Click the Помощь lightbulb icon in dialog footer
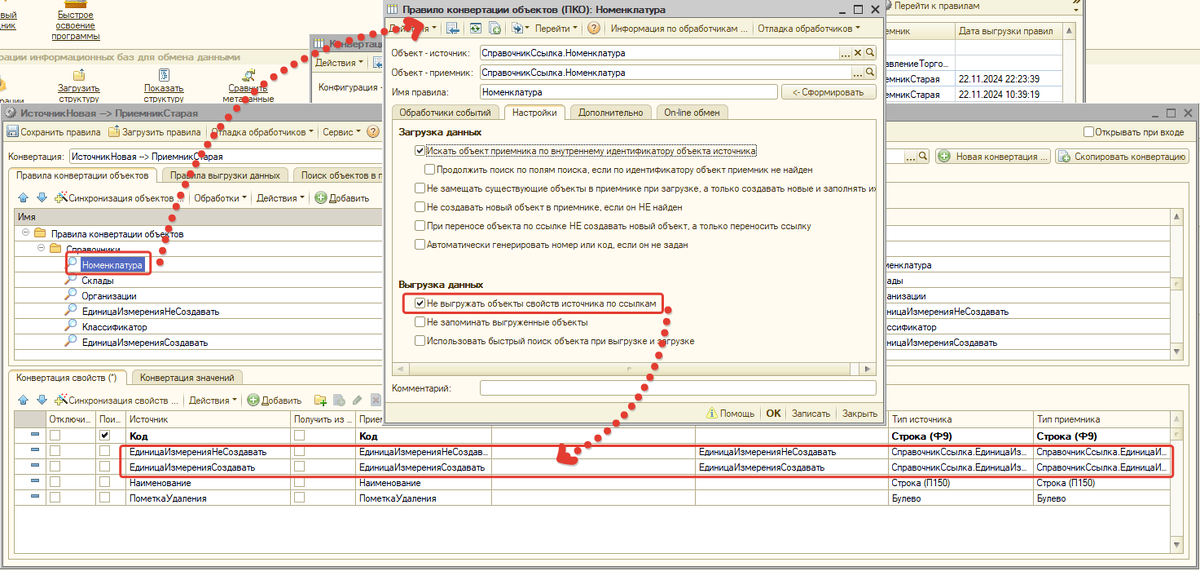This screenshot has width=1200, height=571. pyautogui.click(x=712, y=413)
